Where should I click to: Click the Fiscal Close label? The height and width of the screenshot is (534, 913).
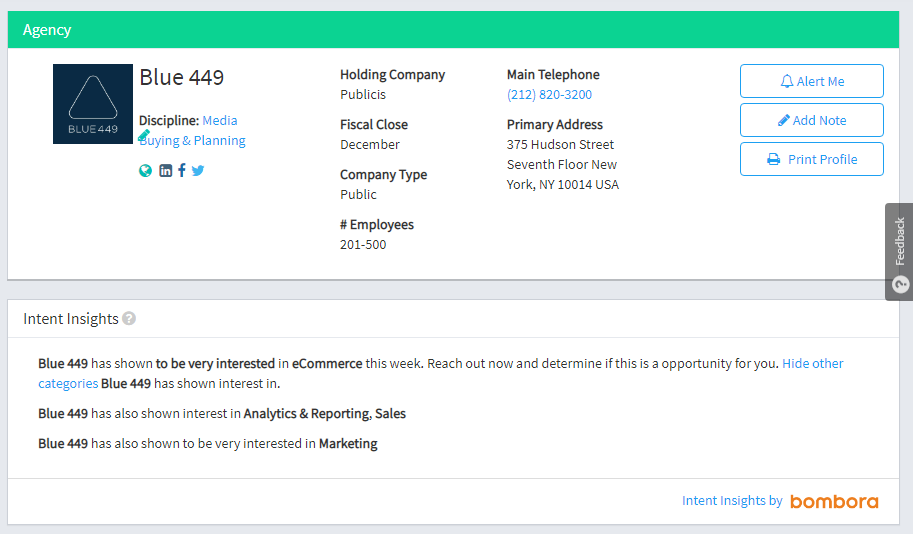[374, 125]
